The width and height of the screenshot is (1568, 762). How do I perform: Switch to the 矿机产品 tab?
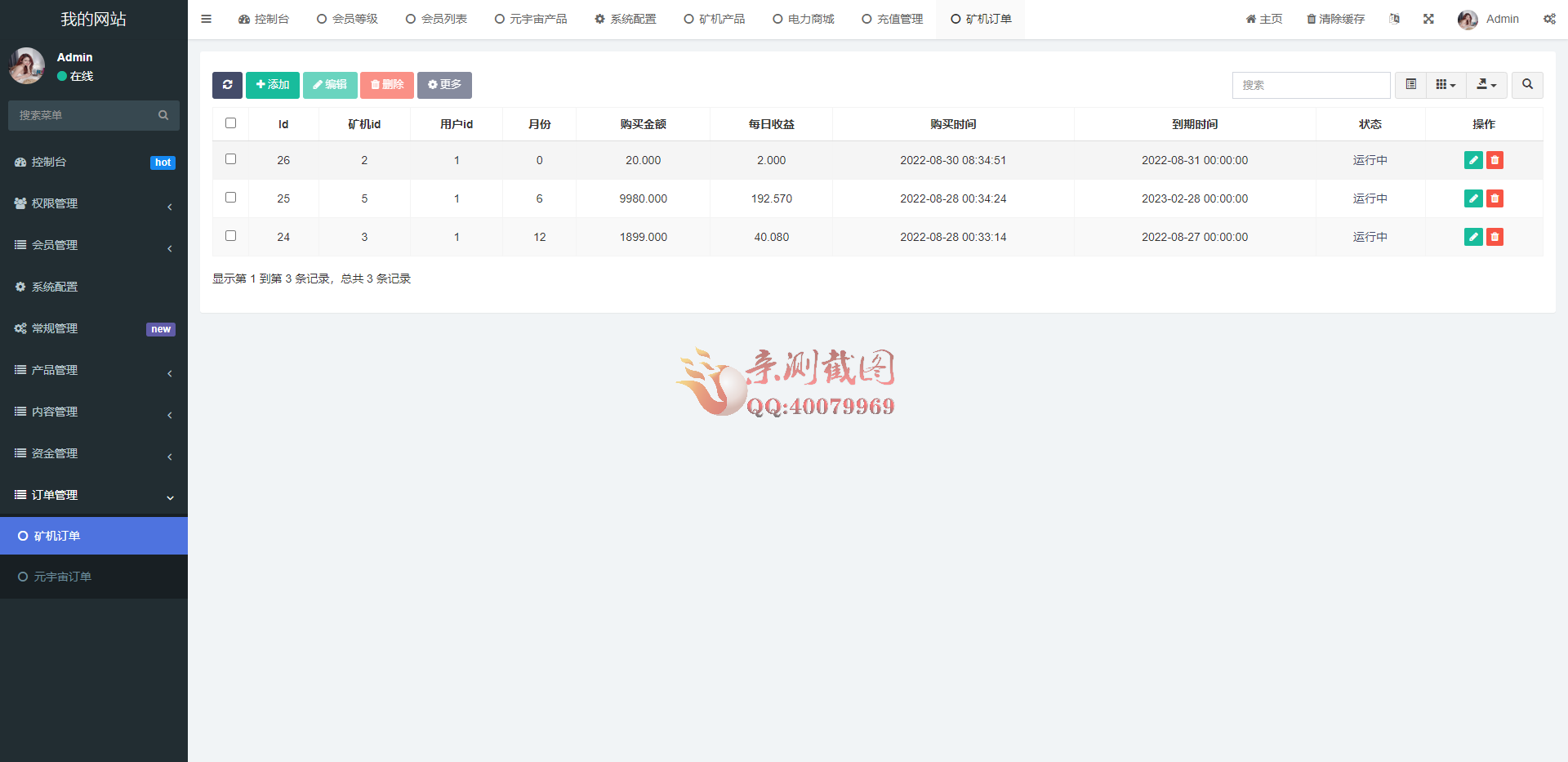(x=714, y=18)
